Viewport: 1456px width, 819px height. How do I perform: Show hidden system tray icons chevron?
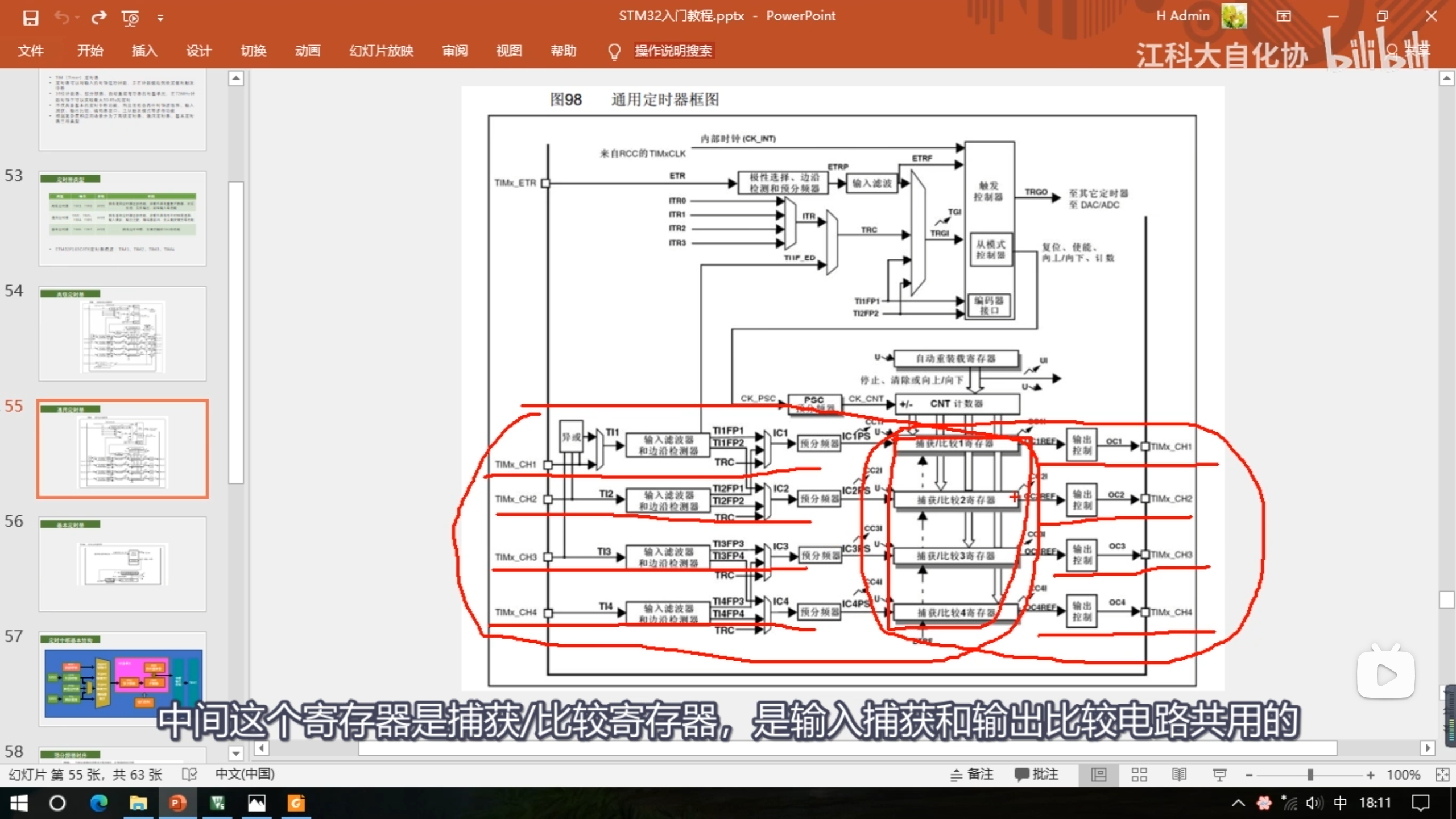[x=1238, y=803]
